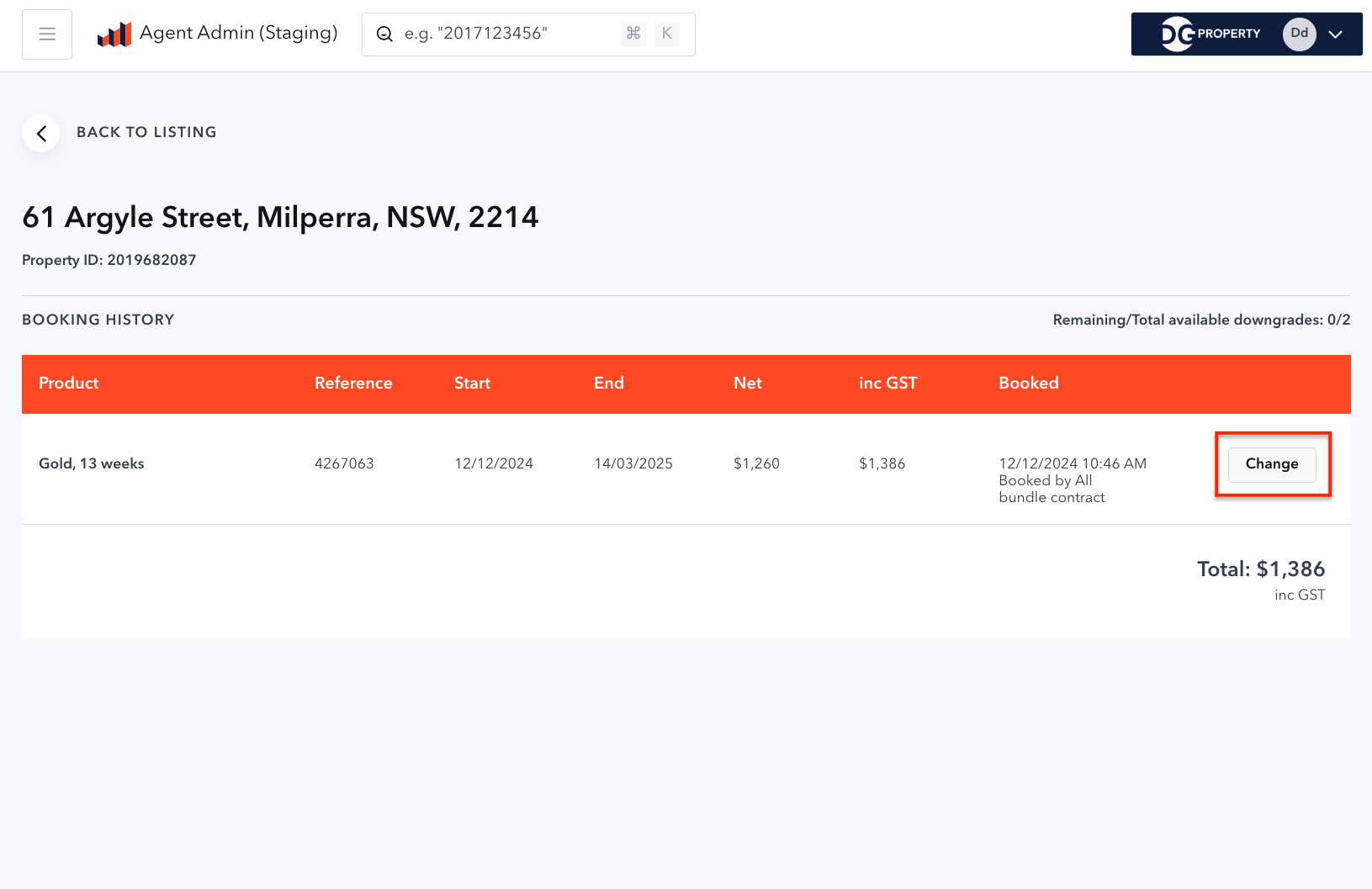
Task: Focus the property ID search field
Action: pos(528,34)
